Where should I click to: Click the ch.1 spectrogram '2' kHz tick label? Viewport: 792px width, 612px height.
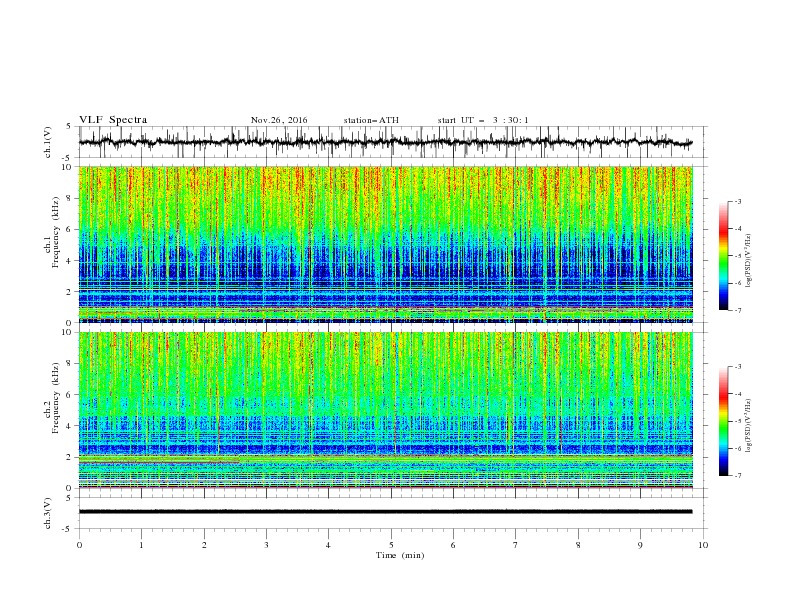pyautogui.click(x=70, y=292)
